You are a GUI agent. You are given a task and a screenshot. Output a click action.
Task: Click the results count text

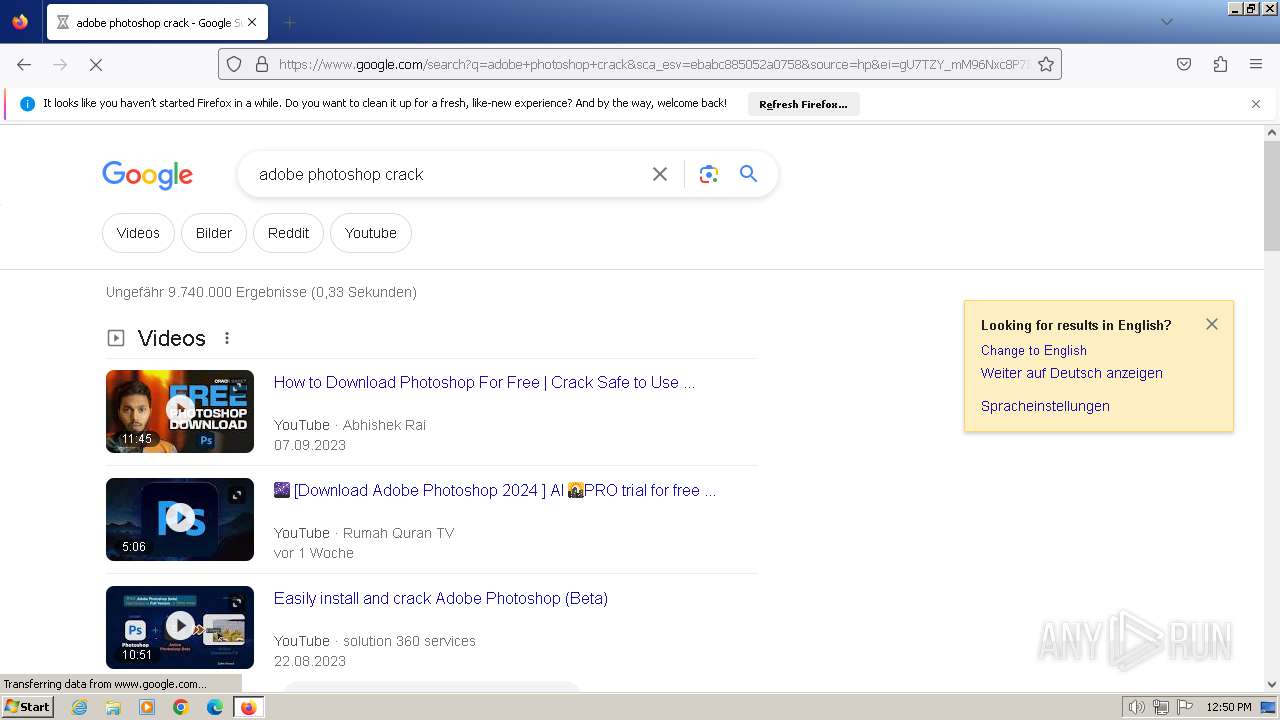[x=261, y=292]
